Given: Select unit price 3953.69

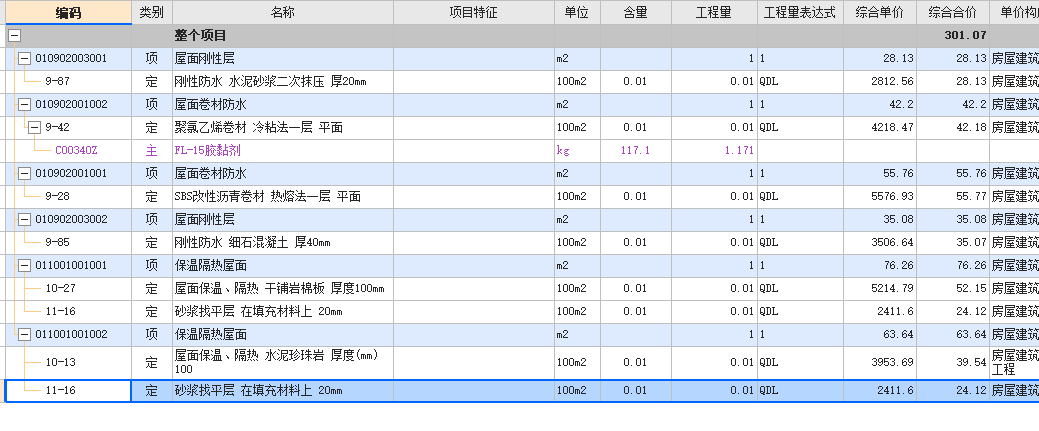Looking at the screenshot, I should click(879, 362).
